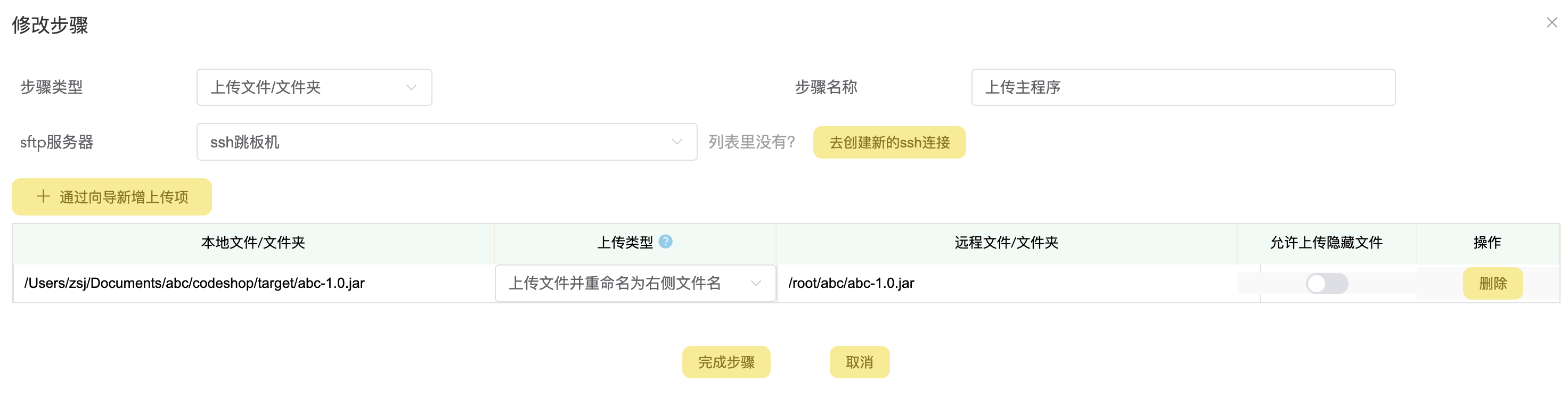Click 取消 button
The width and height of the screenshot is (1568, 414).
pos(859,362)
